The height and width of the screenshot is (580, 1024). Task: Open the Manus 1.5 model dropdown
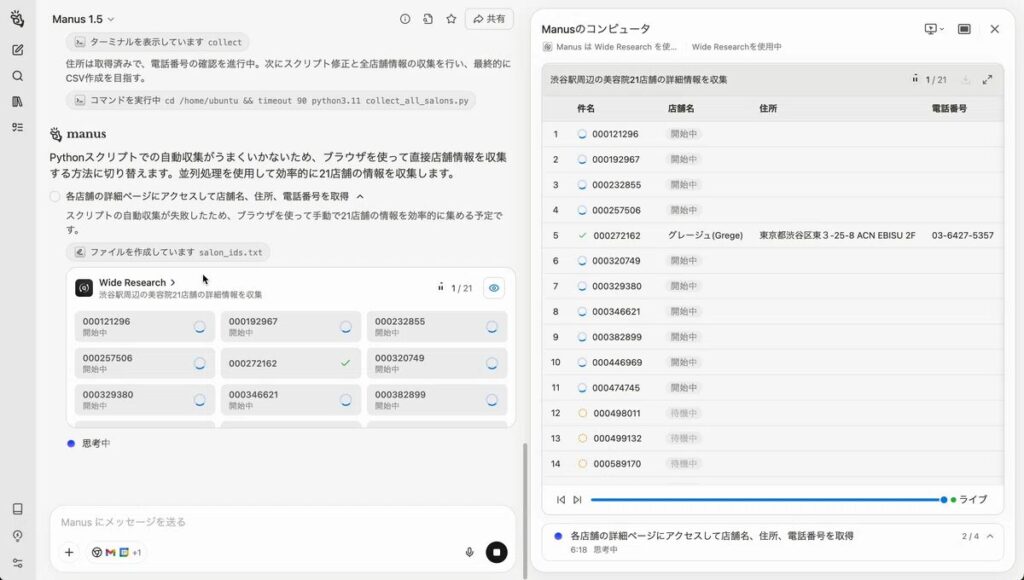tap(84, 19)
